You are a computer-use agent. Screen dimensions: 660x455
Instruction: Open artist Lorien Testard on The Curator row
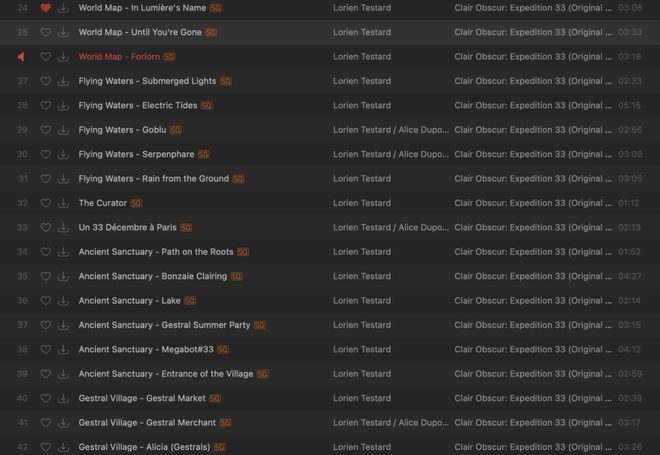pos(361,203)
